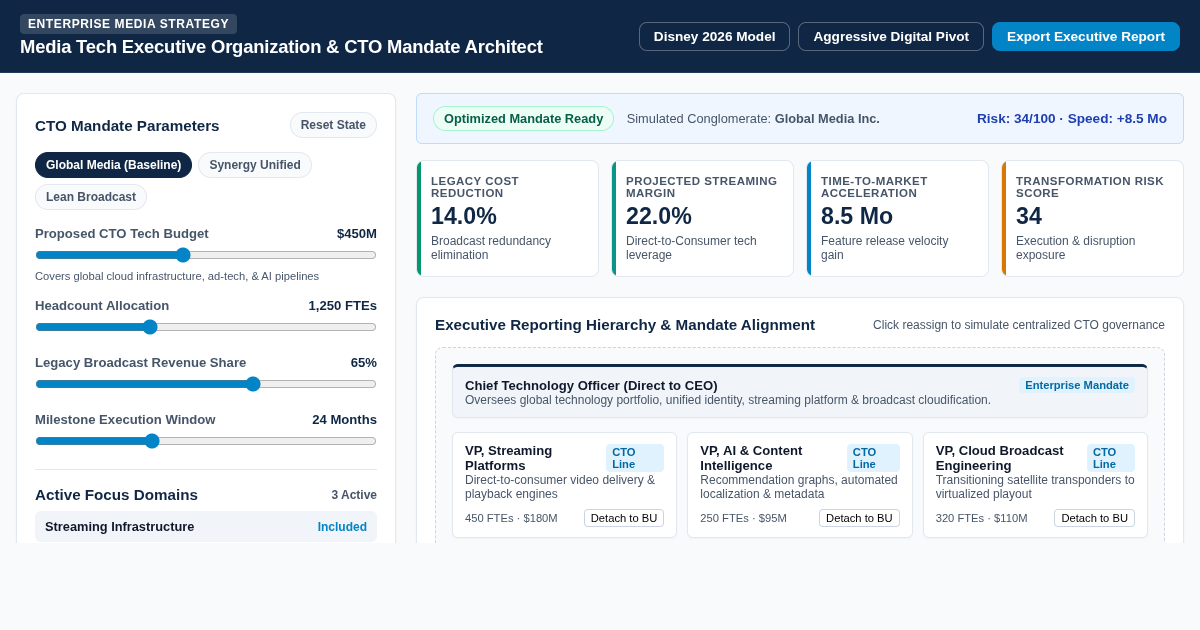The image size is (1200, 630).
Task: Click the Optimized Mandate Ready badge
Action: click(523, 118)
